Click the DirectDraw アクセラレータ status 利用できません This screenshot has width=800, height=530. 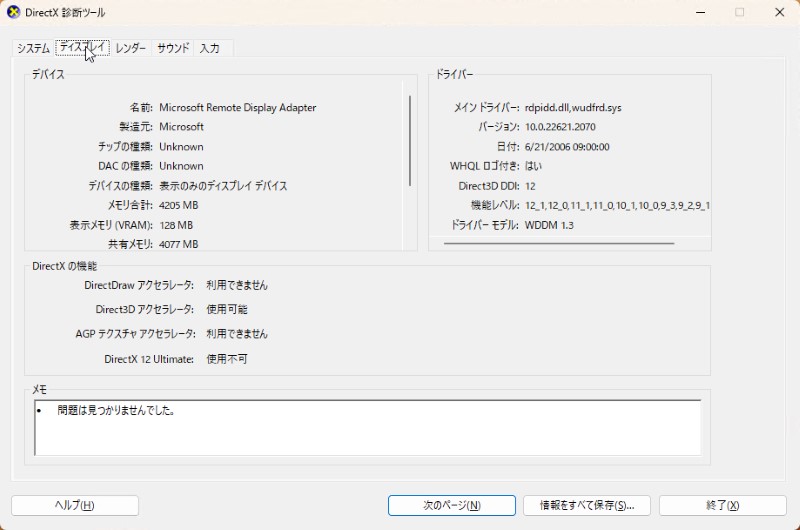[x=237, y=285]
